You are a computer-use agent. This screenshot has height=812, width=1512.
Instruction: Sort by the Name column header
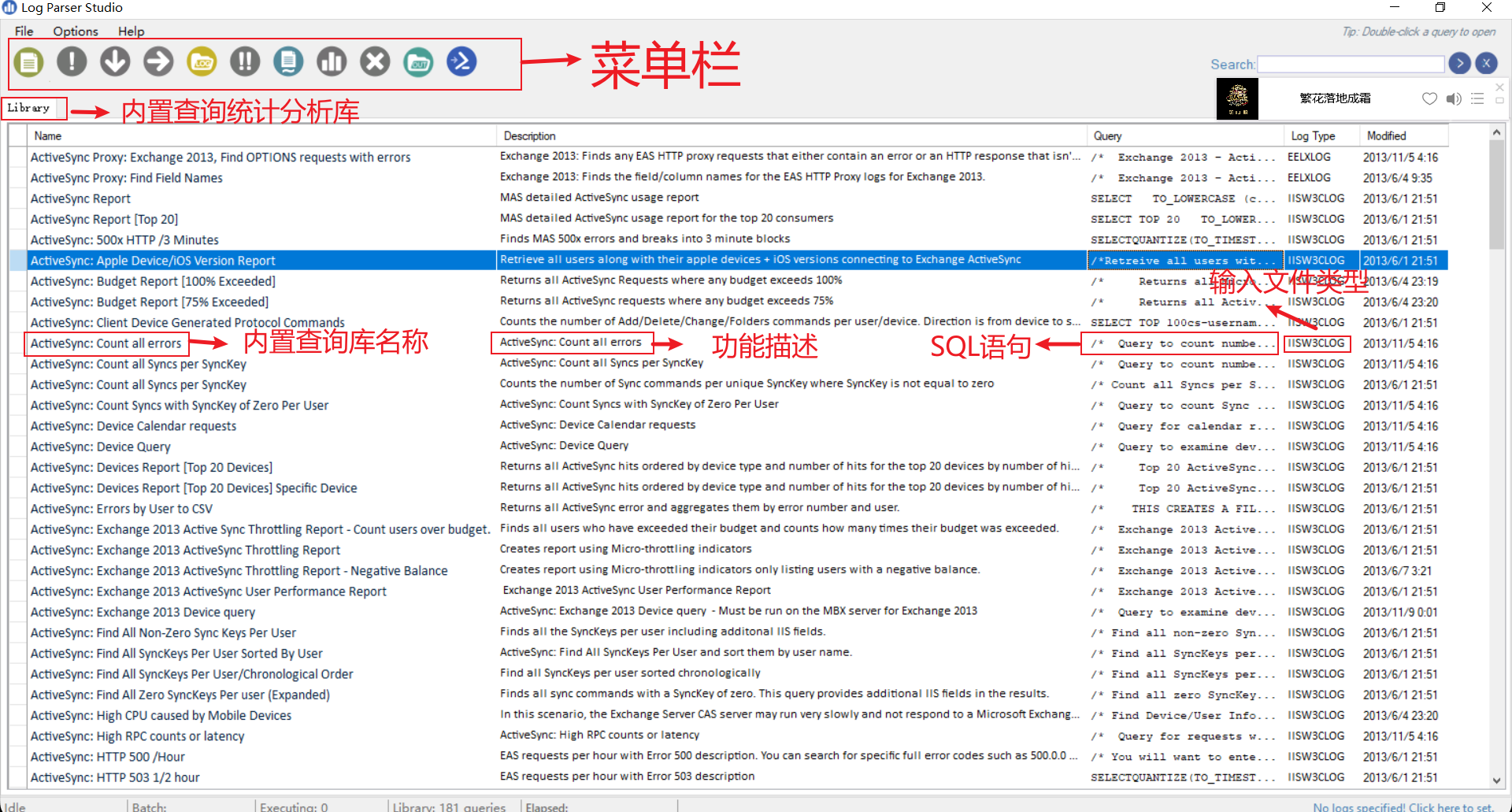pos(260,135)
